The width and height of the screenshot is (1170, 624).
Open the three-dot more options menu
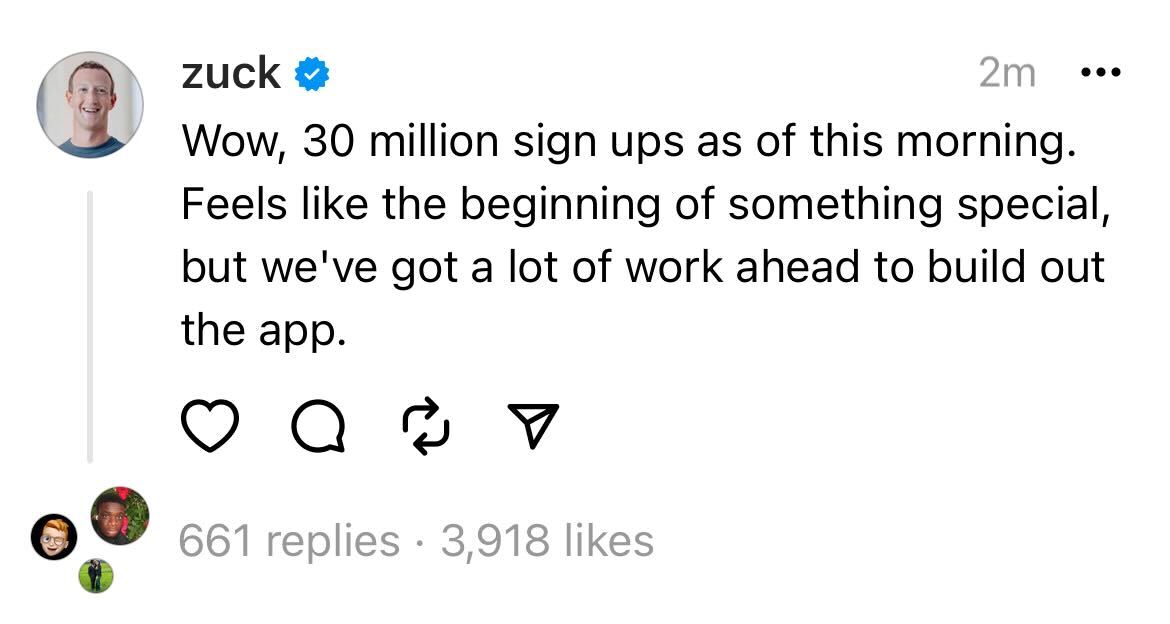pos(1101,72)
